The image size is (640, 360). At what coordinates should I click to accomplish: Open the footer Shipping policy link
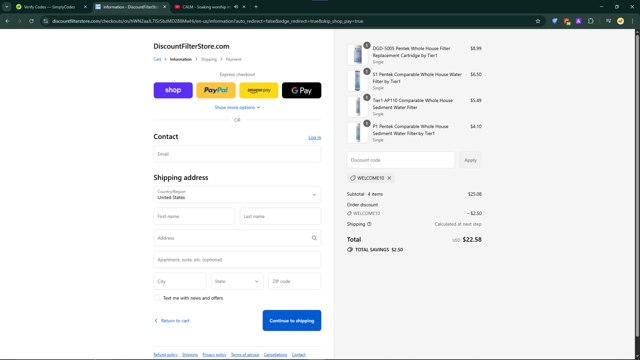pos(190,355)
